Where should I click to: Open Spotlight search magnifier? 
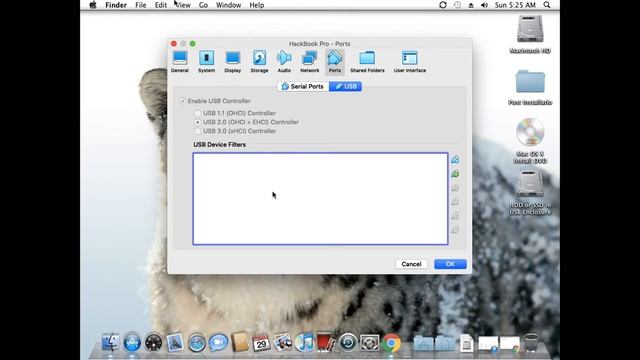(x=547, y=5)
